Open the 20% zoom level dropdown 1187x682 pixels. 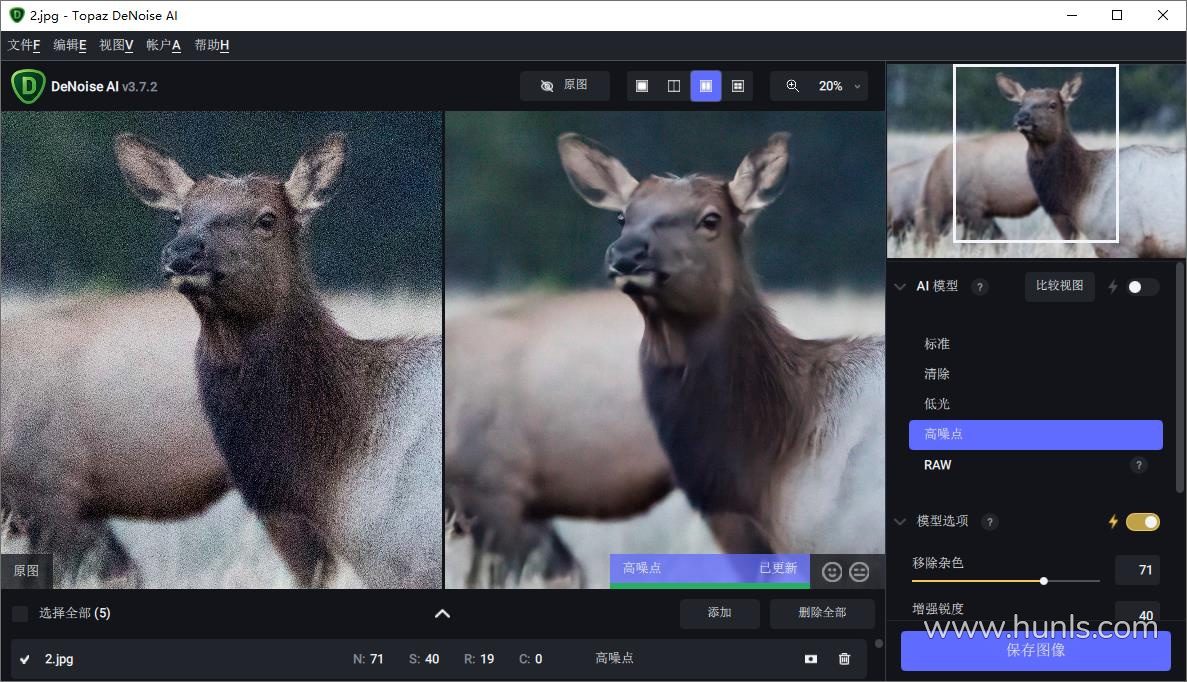pos(857,87)
